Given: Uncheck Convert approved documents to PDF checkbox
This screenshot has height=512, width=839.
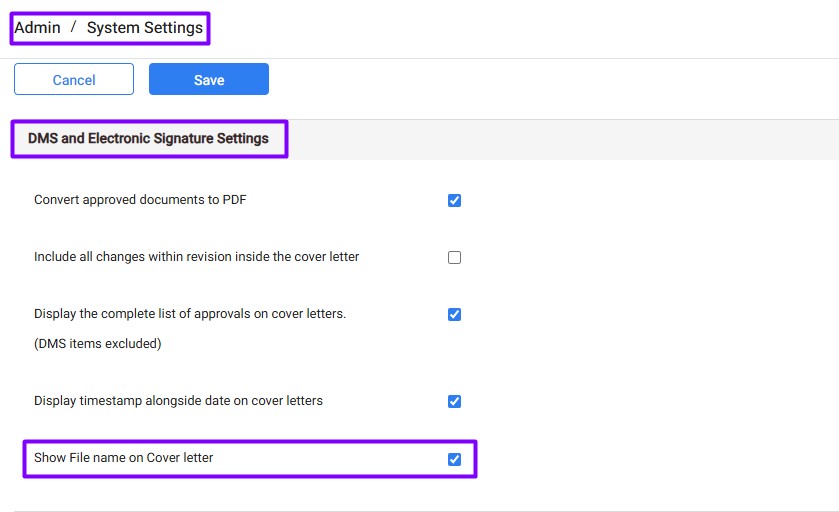Looking at the screenshot, I should (454, 200).
